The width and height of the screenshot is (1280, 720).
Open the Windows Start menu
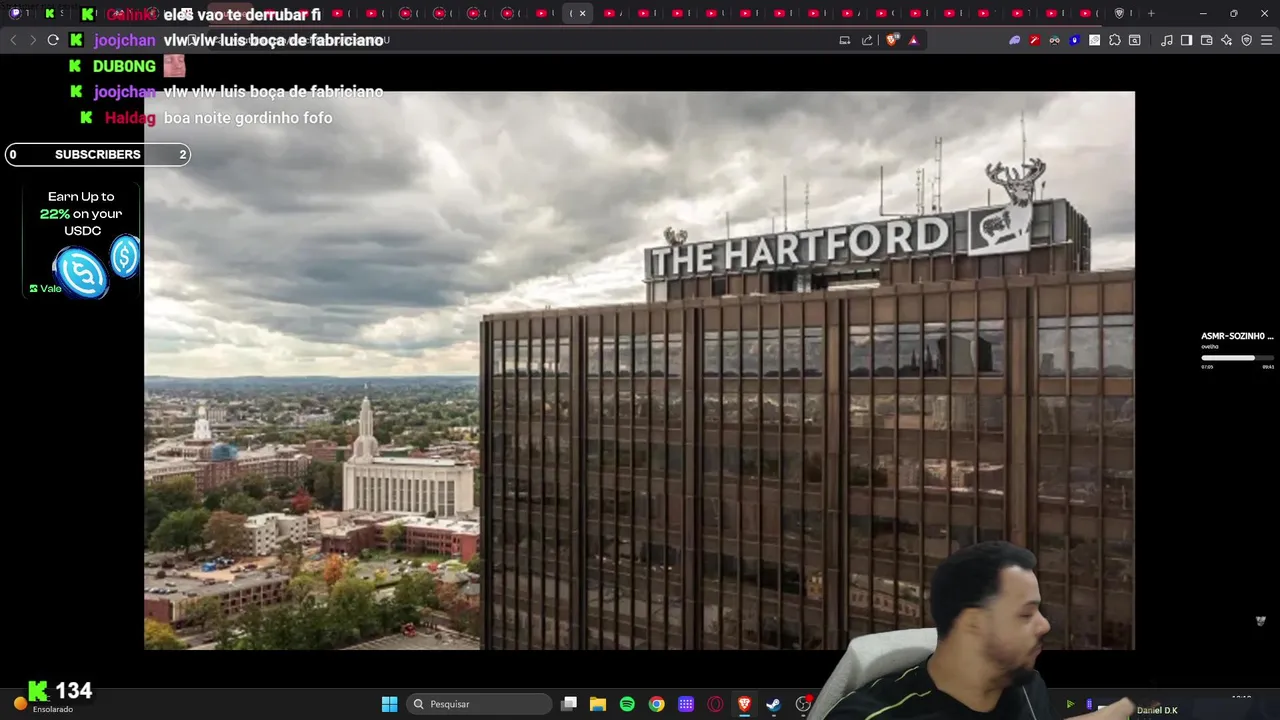[389, 704]
